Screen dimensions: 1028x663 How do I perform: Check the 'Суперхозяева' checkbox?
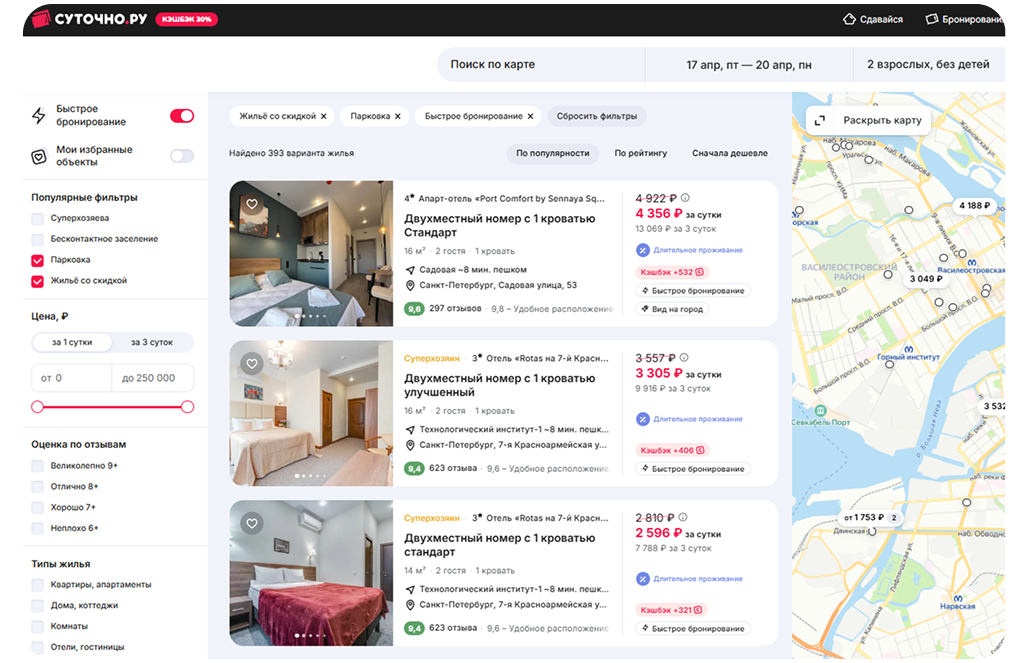[38, 218]
